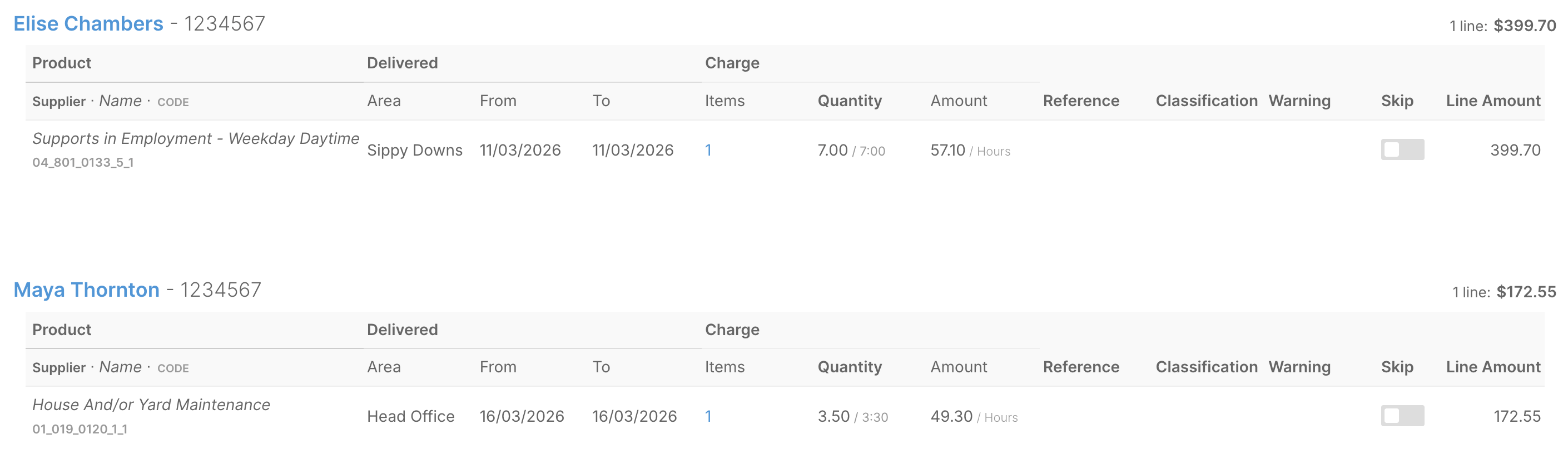The width and height of the screenshot is (1568, 459).
Task: Open the Maya Thornton client link
Action: pyautogui.click(x=86, y=290)
